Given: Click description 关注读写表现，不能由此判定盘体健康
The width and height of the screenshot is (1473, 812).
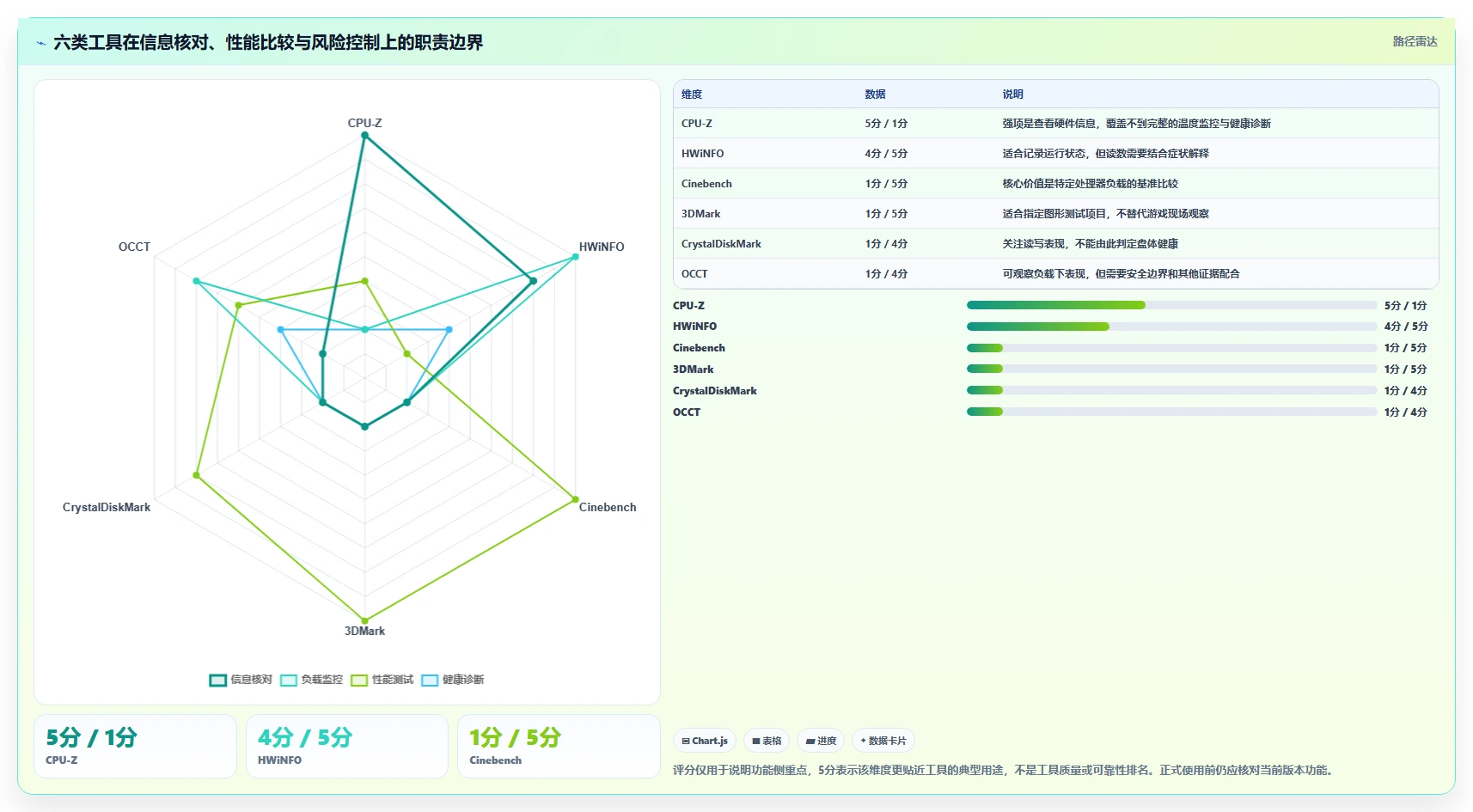Looking at the screenshot, I should tap(1090, 243).
